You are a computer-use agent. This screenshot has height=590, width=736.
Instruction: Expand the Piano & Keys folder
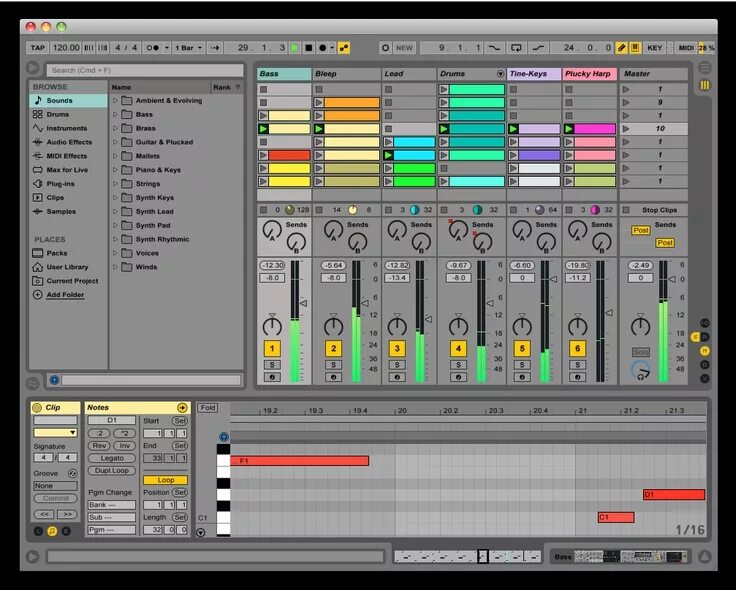(115, 169)
